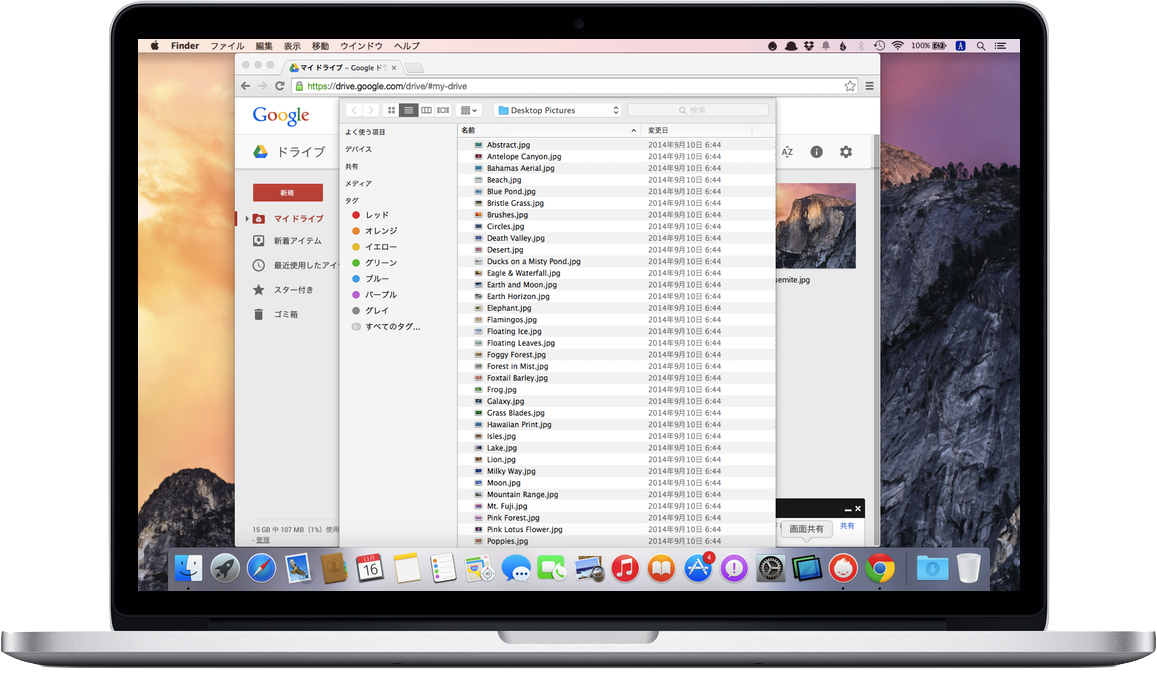Switch file dialog to list view
This screenshot has height=677, width=1157.
point(408,110)
